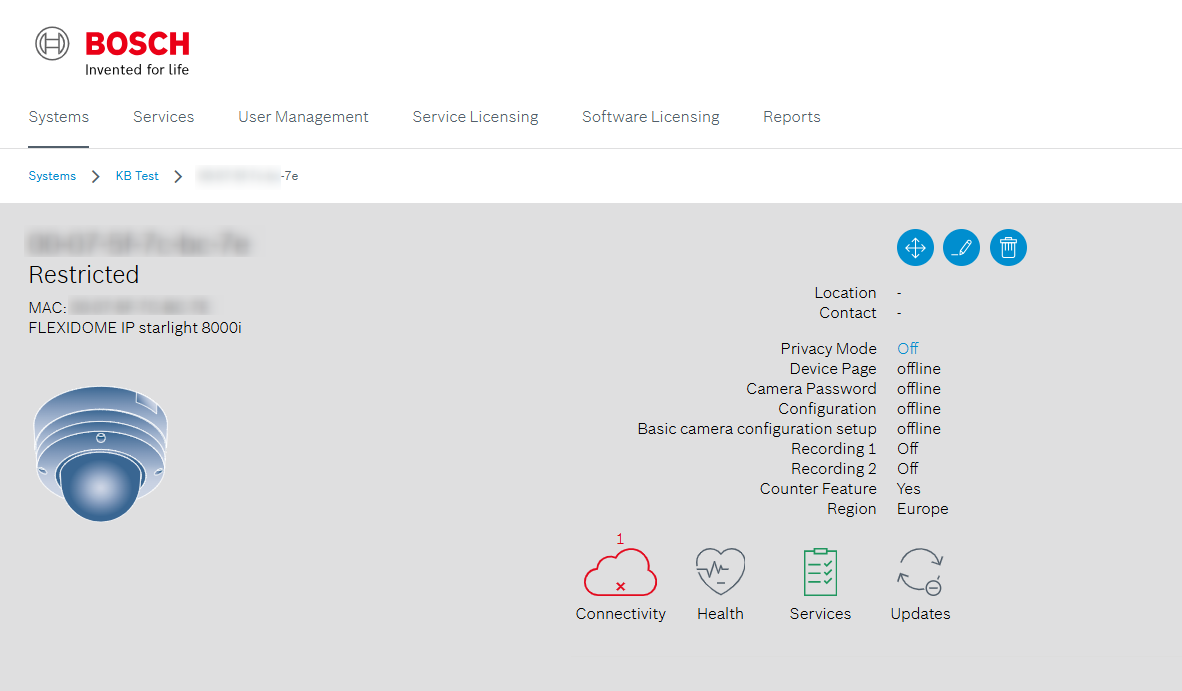Go to User Management tab

(x=303, y=117)
